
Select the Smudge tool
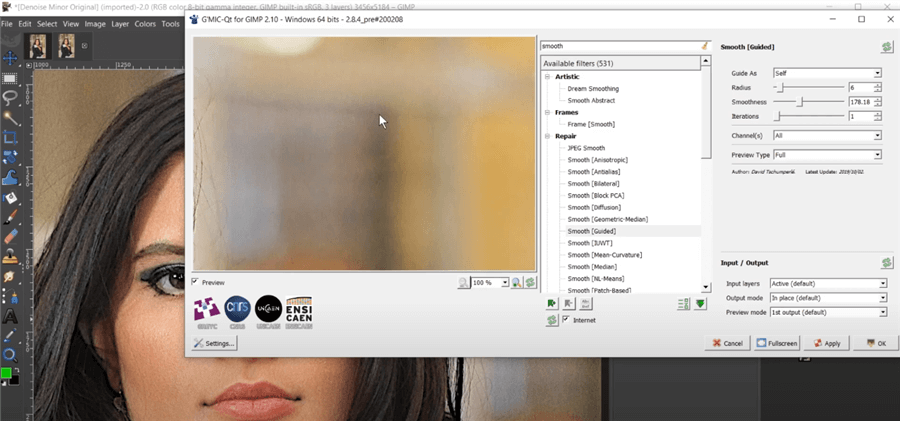(10, 276)
